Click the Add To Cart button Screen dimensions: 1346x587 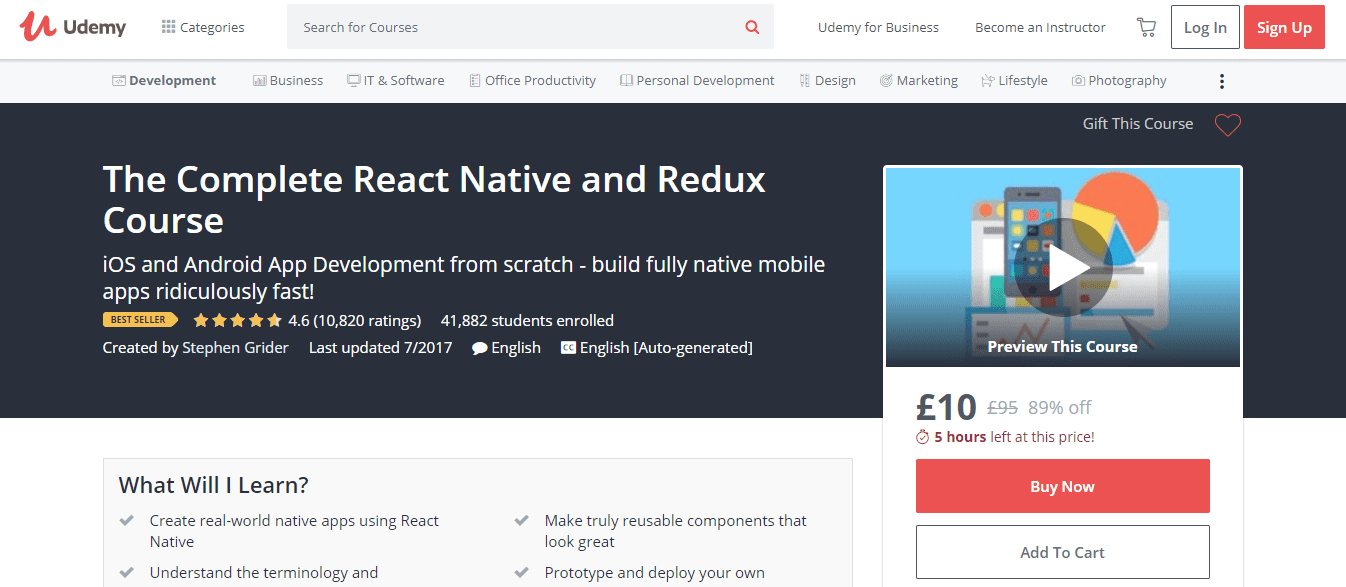click(1062, 552)
